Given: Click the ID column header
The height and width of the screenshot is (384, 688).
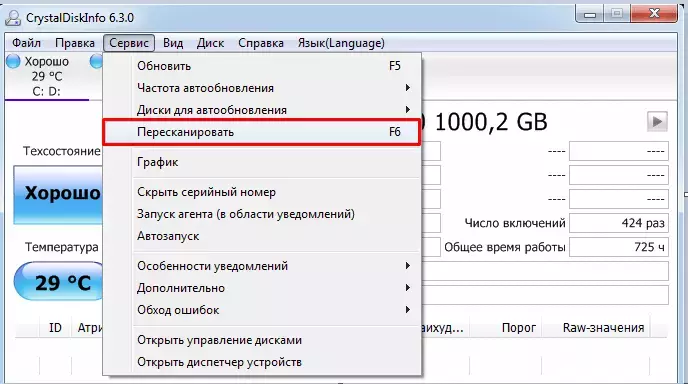Looking at the screenshot, I should [55, 328].
